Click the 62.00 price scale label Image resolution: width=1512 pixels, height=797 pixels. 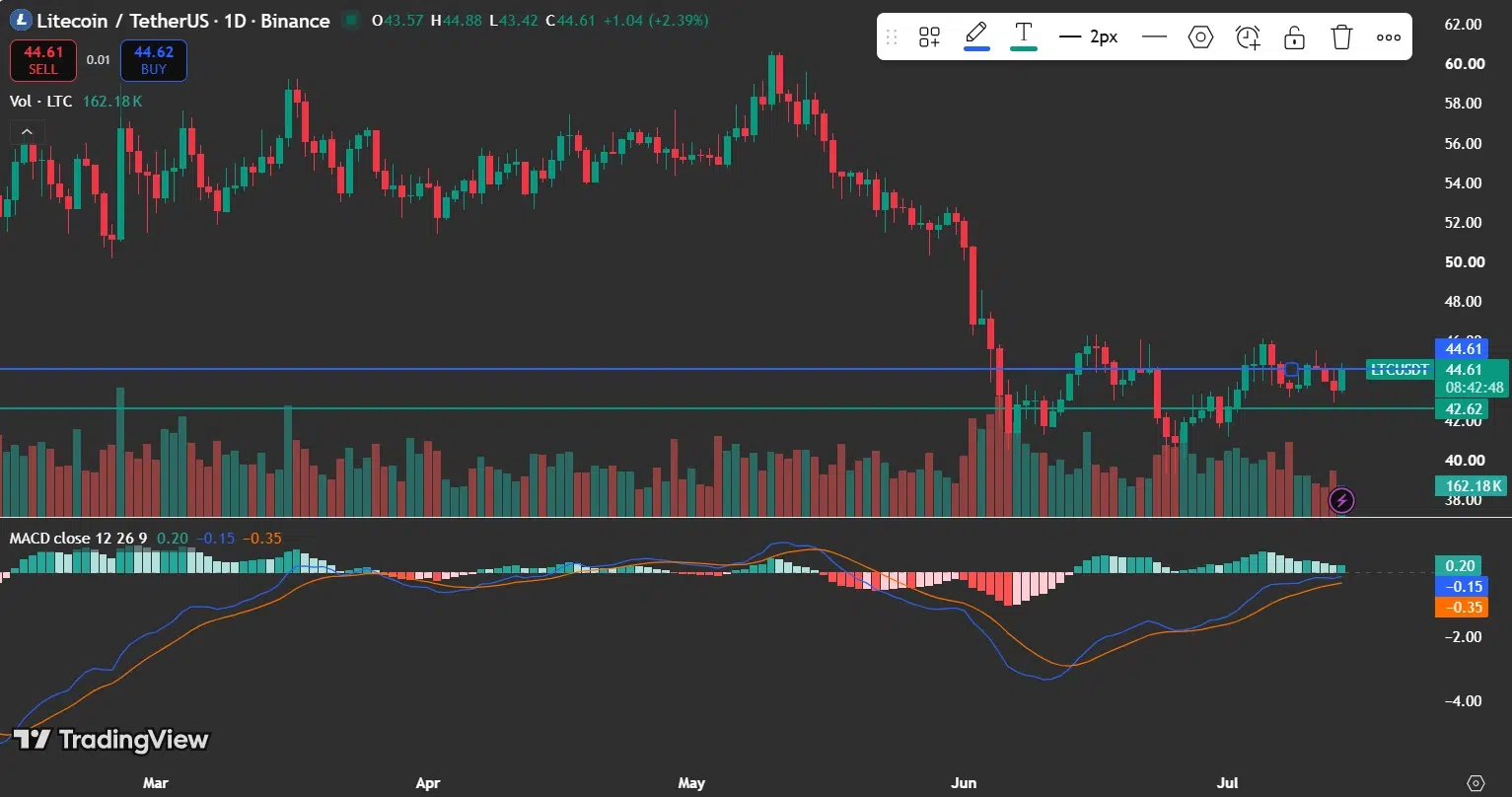[1464, 24]
